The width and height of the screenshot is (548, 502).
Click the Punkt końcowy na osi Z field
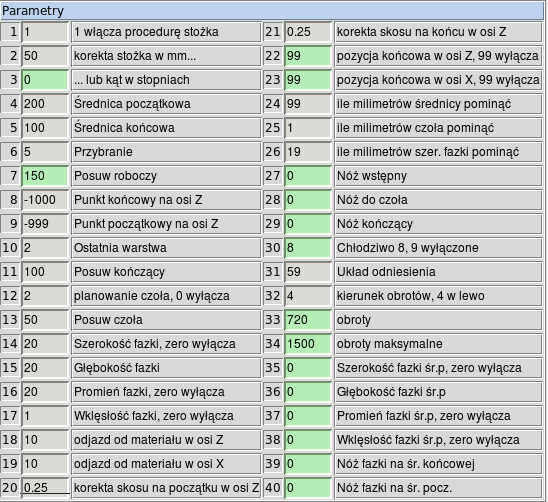click(x=45, y=200)
